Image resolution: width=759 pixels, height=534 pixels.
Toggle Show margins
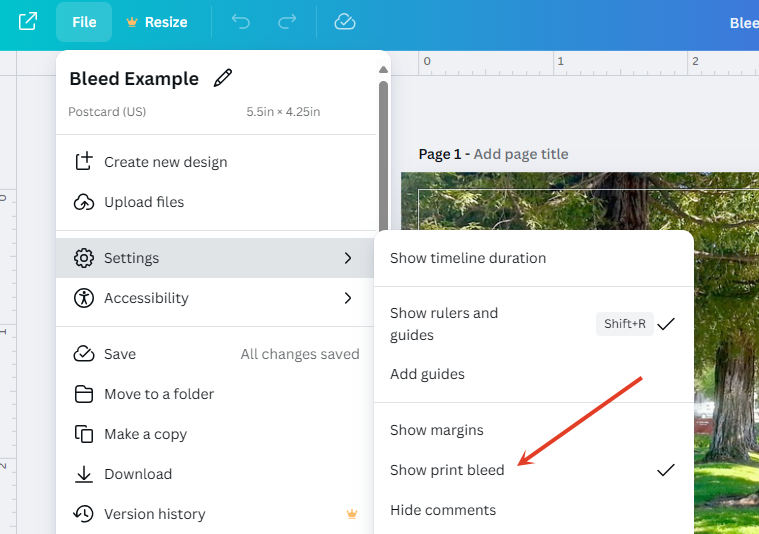tap(534, 430)
